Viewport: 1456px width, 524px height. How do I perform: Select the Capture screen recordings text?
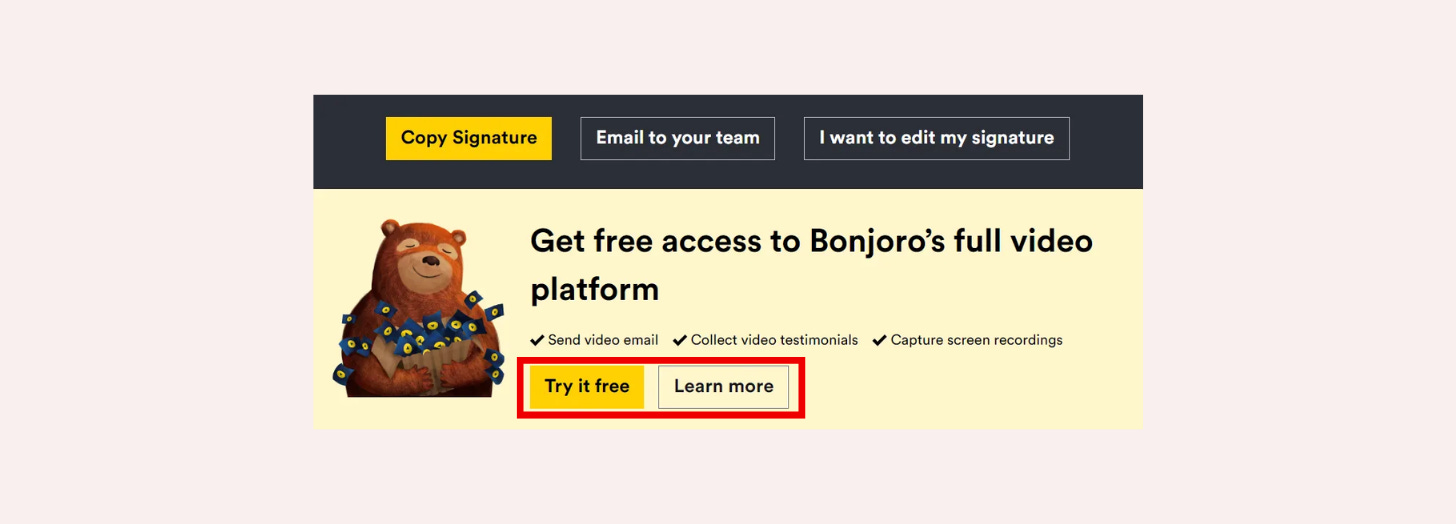coord(977,340)
